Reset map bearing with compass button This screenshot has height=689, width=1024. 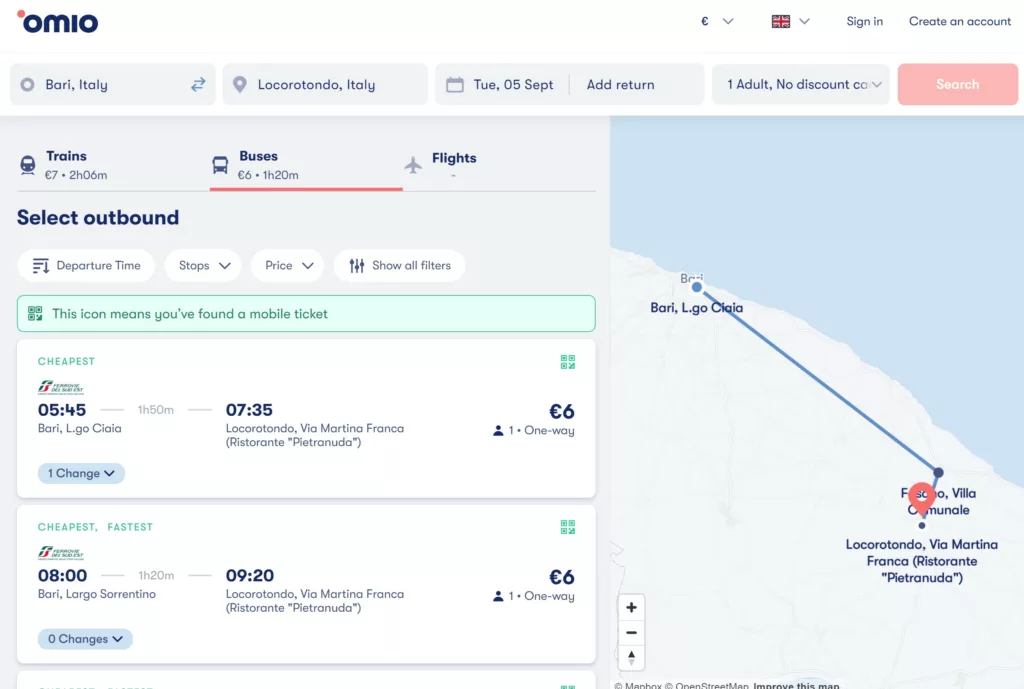pyautogui.click(x=631, y=657)
